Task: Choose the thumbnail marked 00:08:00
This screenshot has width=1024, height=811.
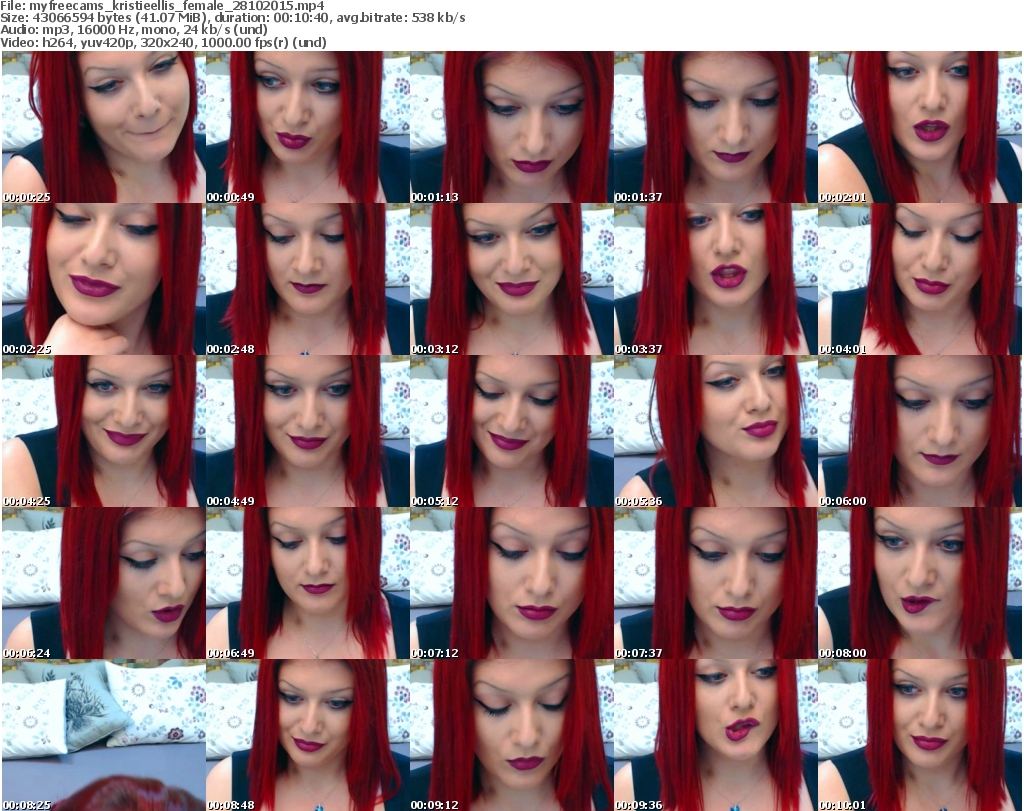Action: coord(920,584)
